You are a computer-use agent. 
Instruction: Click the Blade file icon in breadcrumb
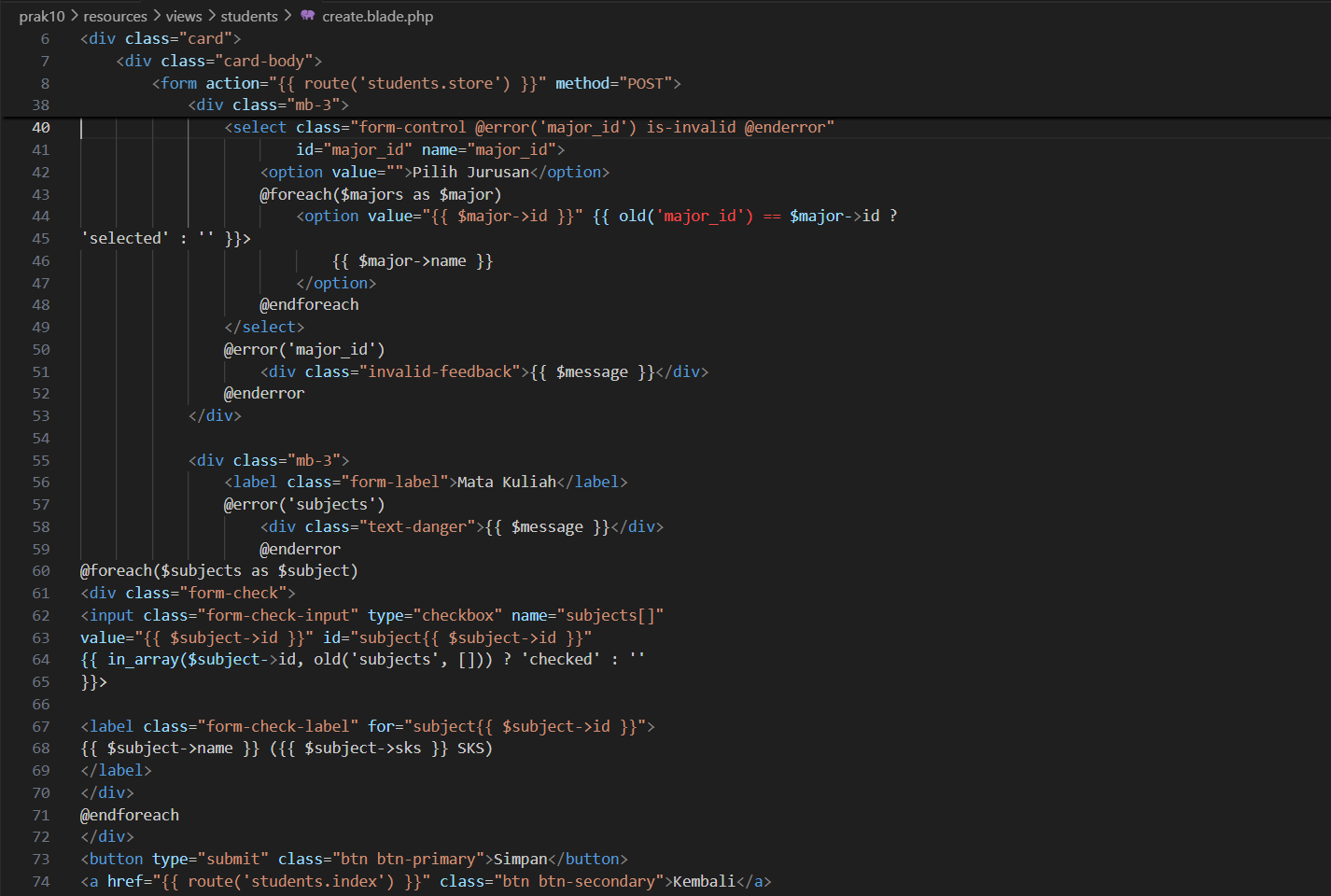(x=307, y=16)
